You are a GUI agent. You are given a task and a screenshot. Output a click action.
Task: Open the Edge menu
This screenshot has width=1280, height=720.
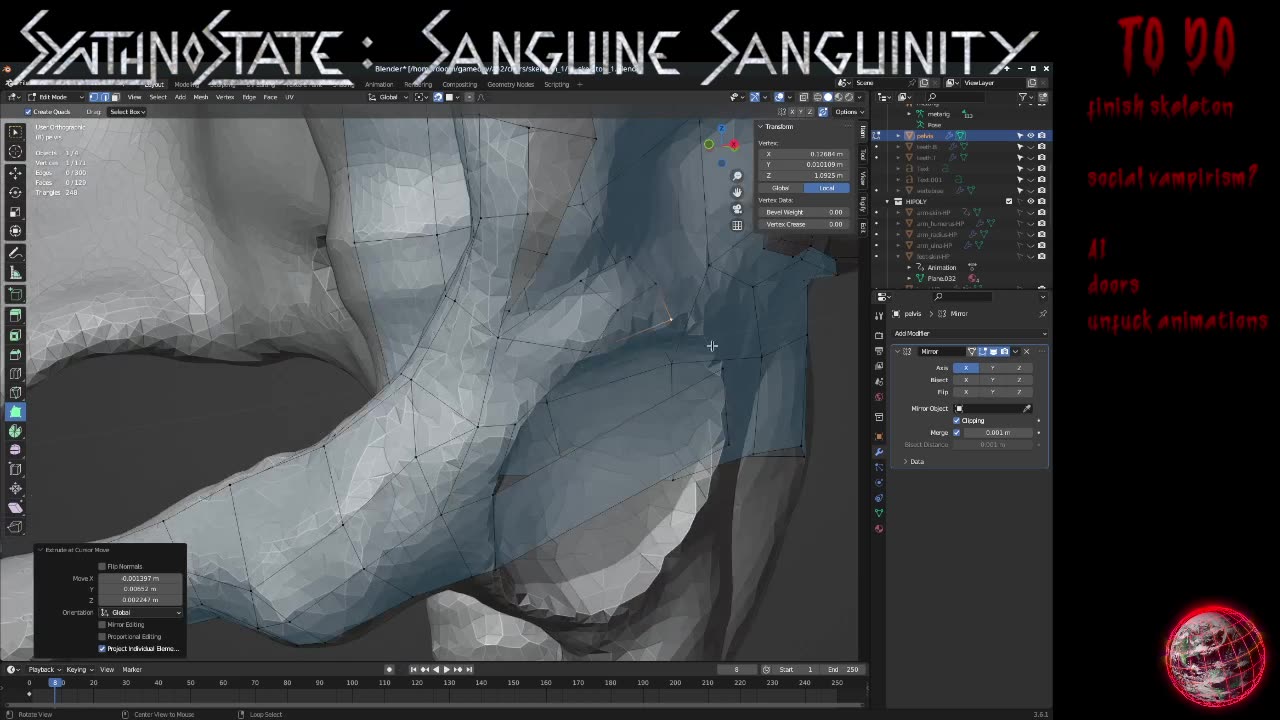tap(248, 97)
